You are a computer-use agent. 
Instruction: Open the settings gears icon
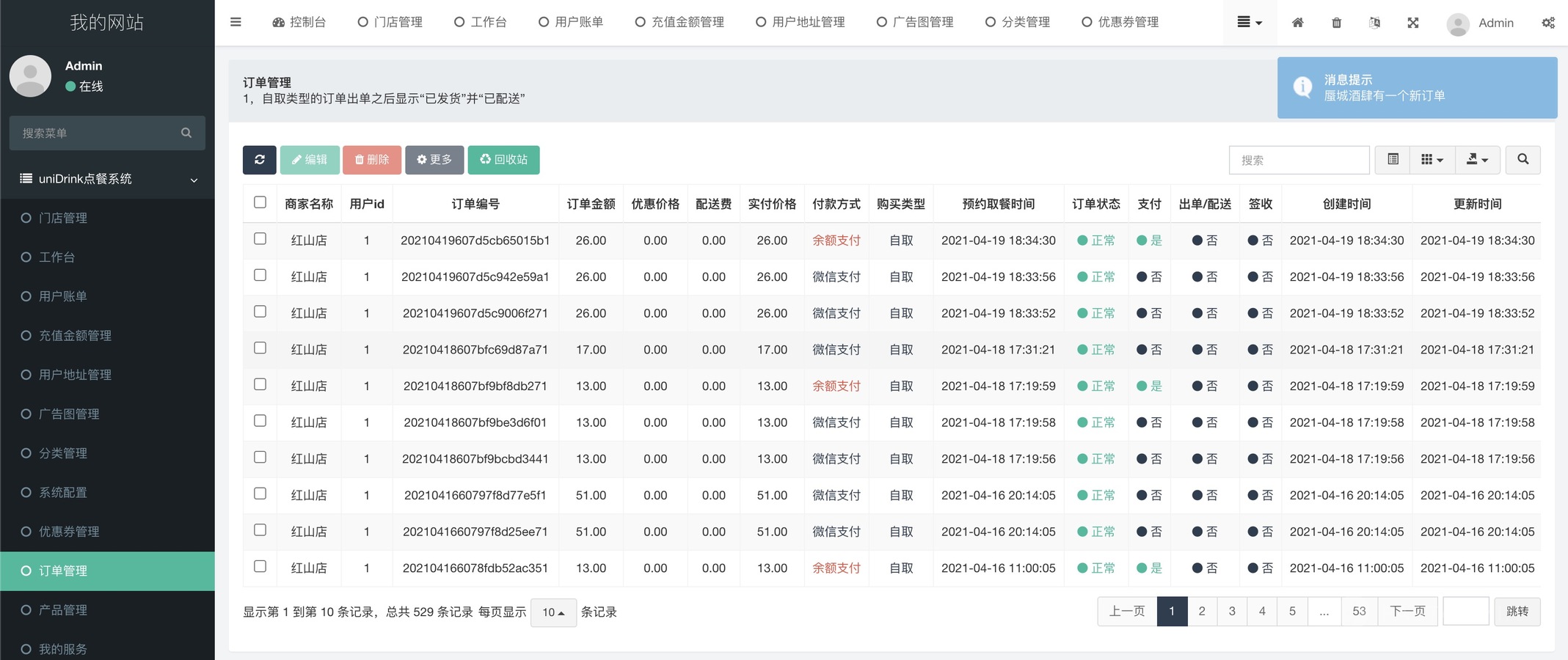[x=1547, y=23]
